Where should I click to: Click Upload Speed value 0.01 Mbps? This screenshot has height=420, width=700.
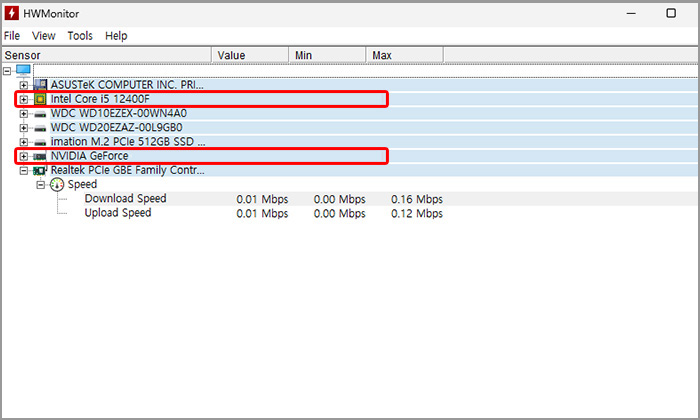tap(262, 213)
